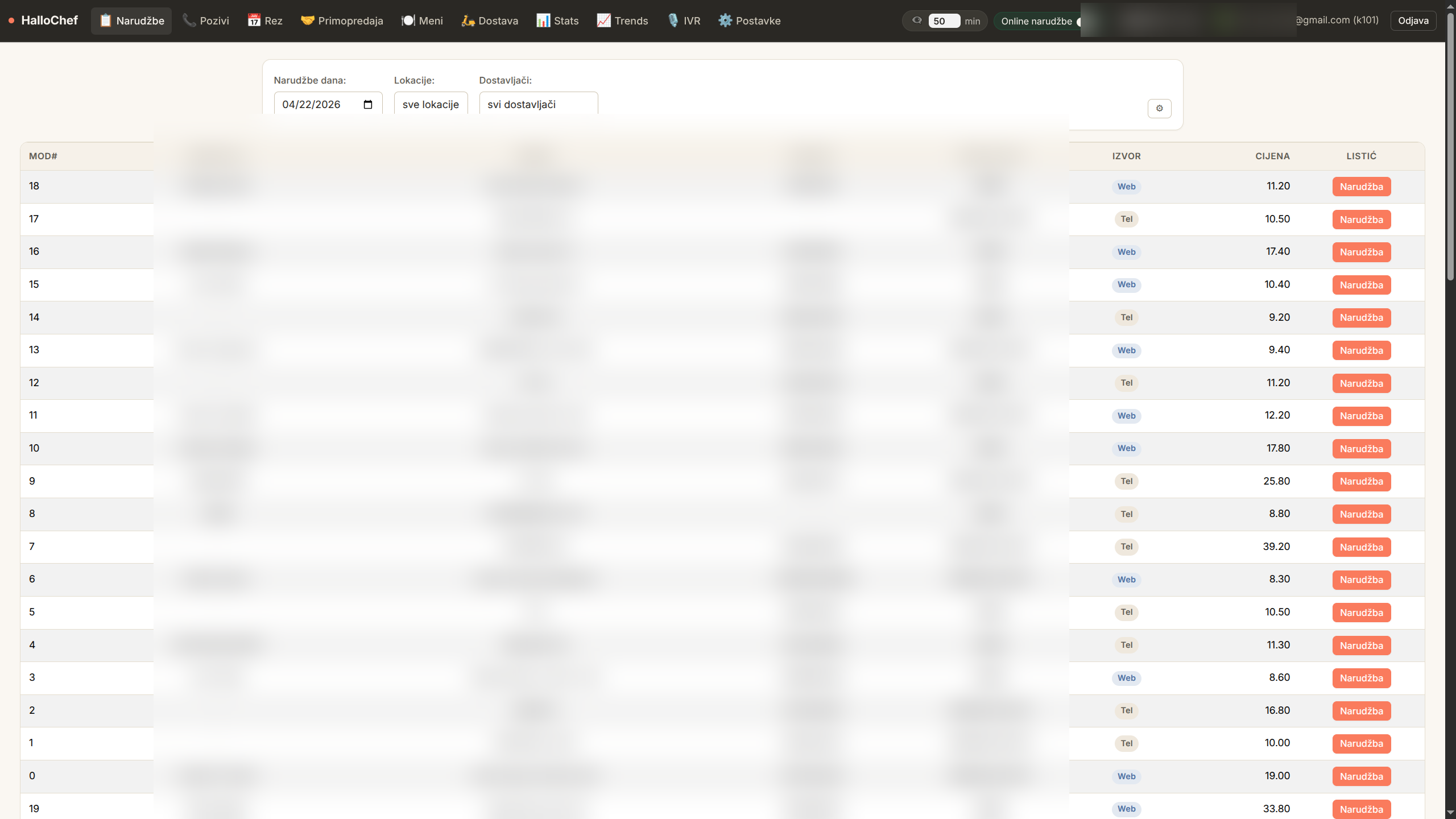The width and height of the screenshot is (1456, 819).
Task: Open Dostava delivery scooter section
Action: pos(490,21)
